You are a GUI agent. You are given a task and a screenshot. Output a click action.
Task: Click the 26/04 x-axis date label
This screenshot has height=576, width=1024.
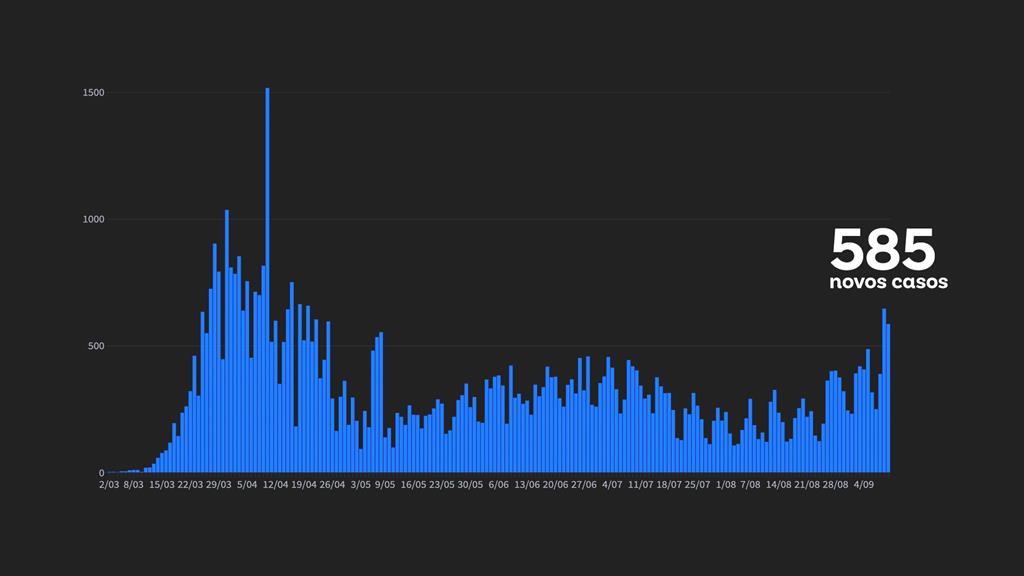(x=332, y=485)
